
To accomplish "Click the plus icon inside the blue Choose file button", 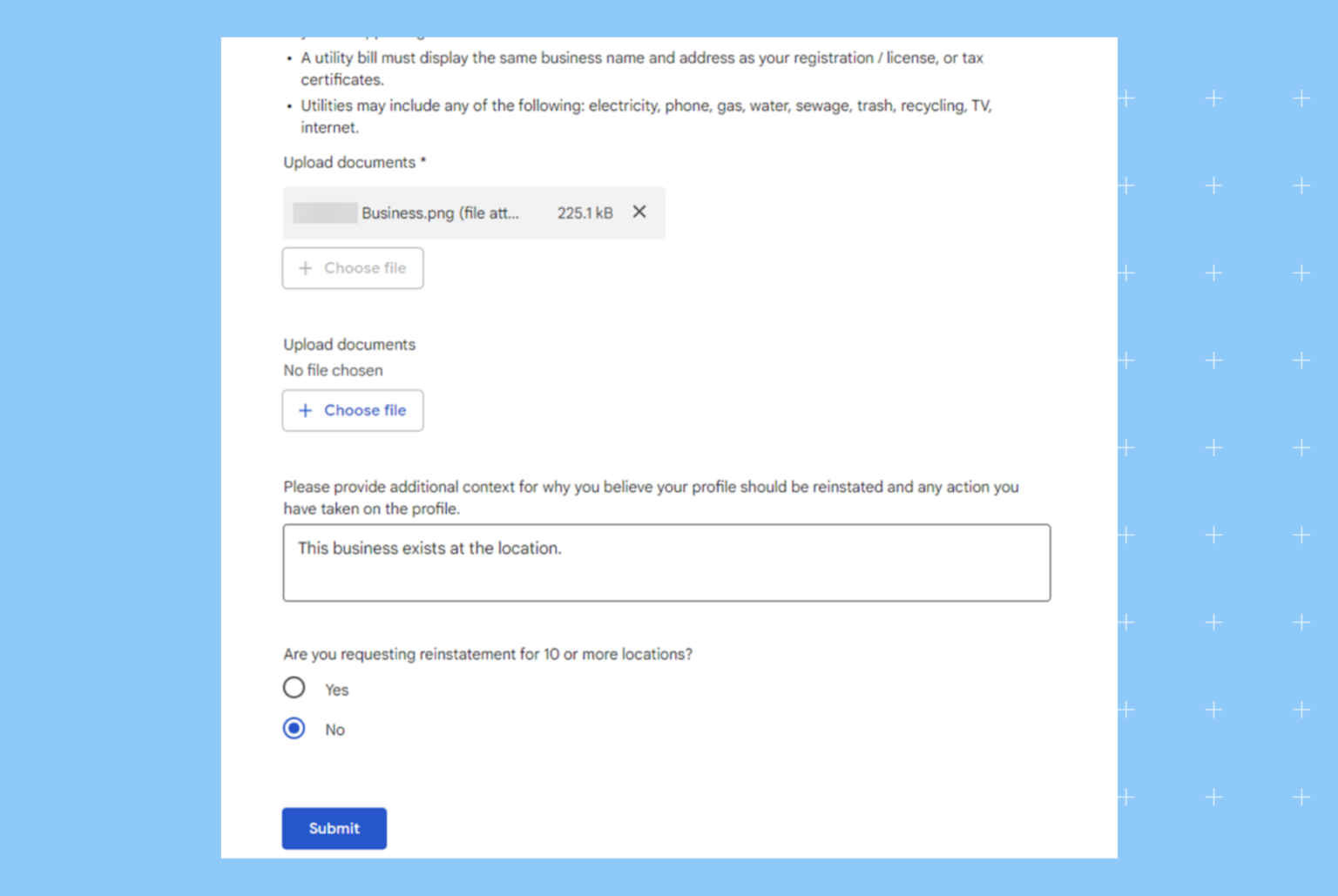I will [x=305, y=410].
